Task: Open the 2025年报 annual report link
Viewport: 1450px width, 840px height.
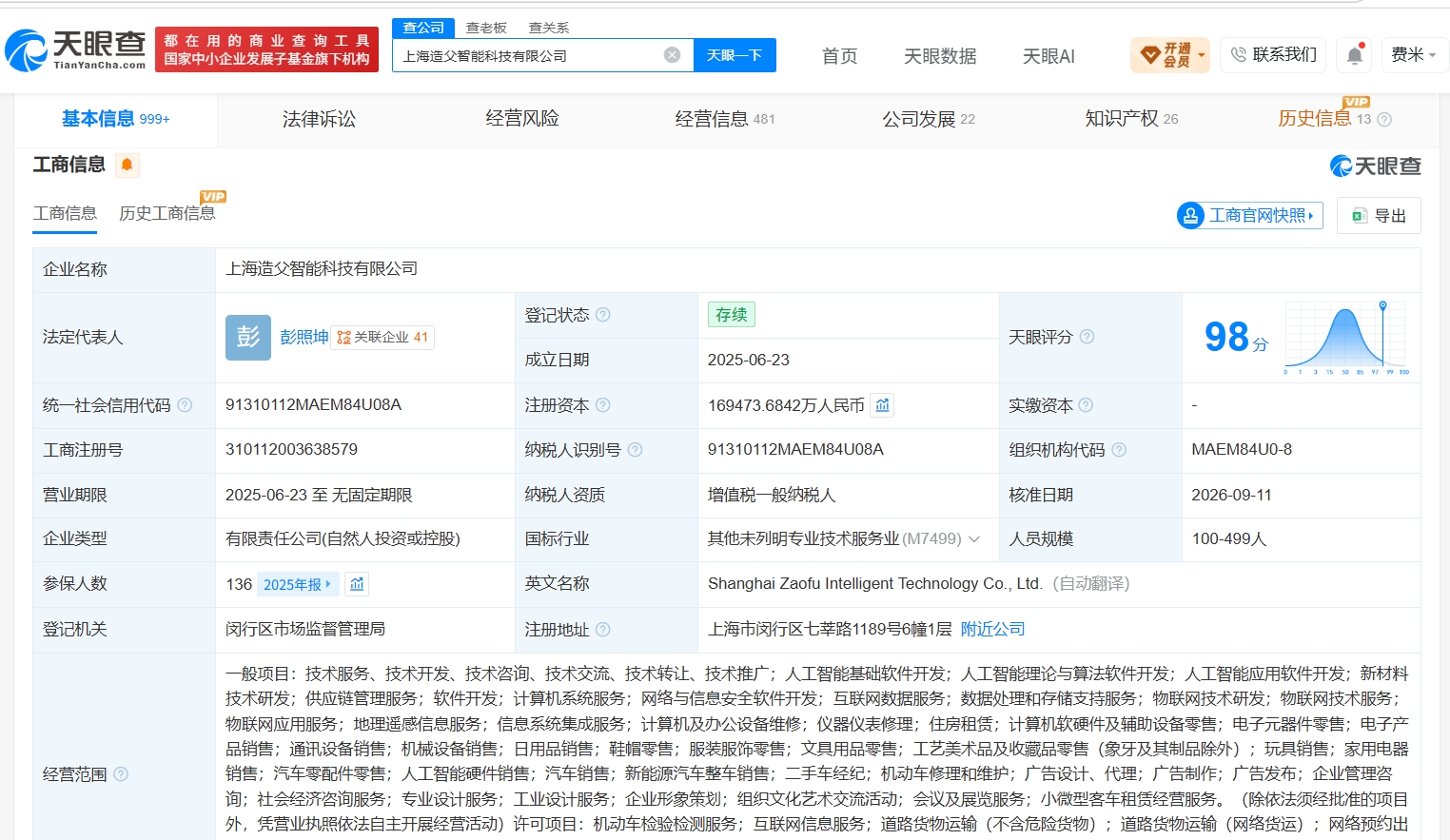Action: [297, 584]
